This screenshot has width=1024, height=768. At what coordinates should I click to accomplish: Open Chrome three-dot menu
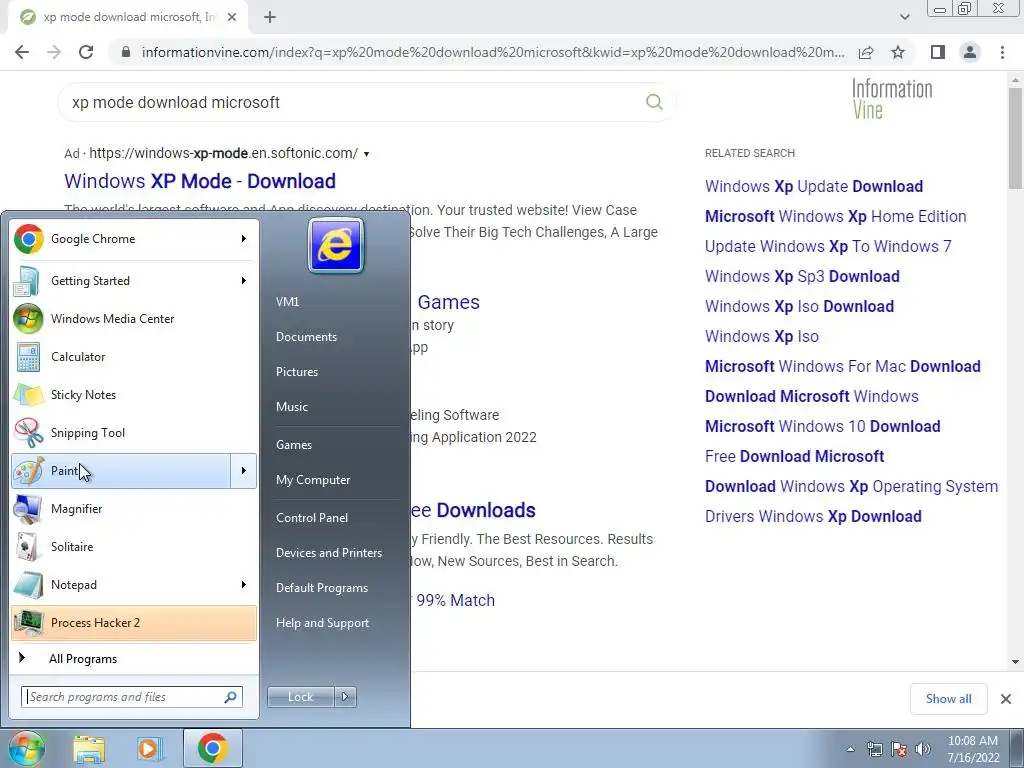coord(1002,52)
